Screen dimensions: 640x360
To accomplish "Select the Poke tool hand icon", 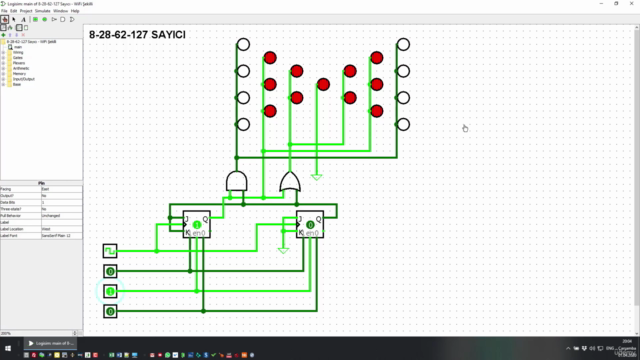I will [x=4, y=19].
